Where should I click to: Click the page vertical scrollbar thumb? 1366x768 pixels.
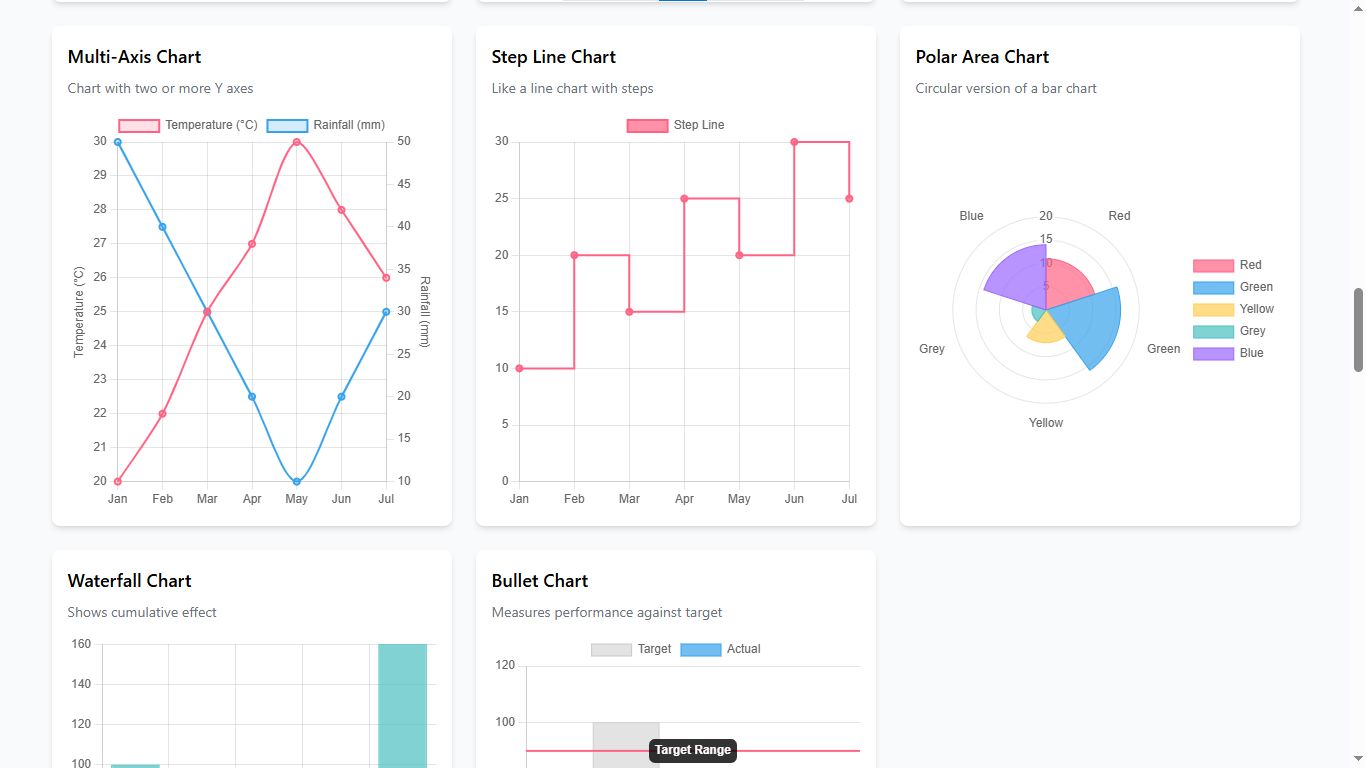click(1358, 330)
